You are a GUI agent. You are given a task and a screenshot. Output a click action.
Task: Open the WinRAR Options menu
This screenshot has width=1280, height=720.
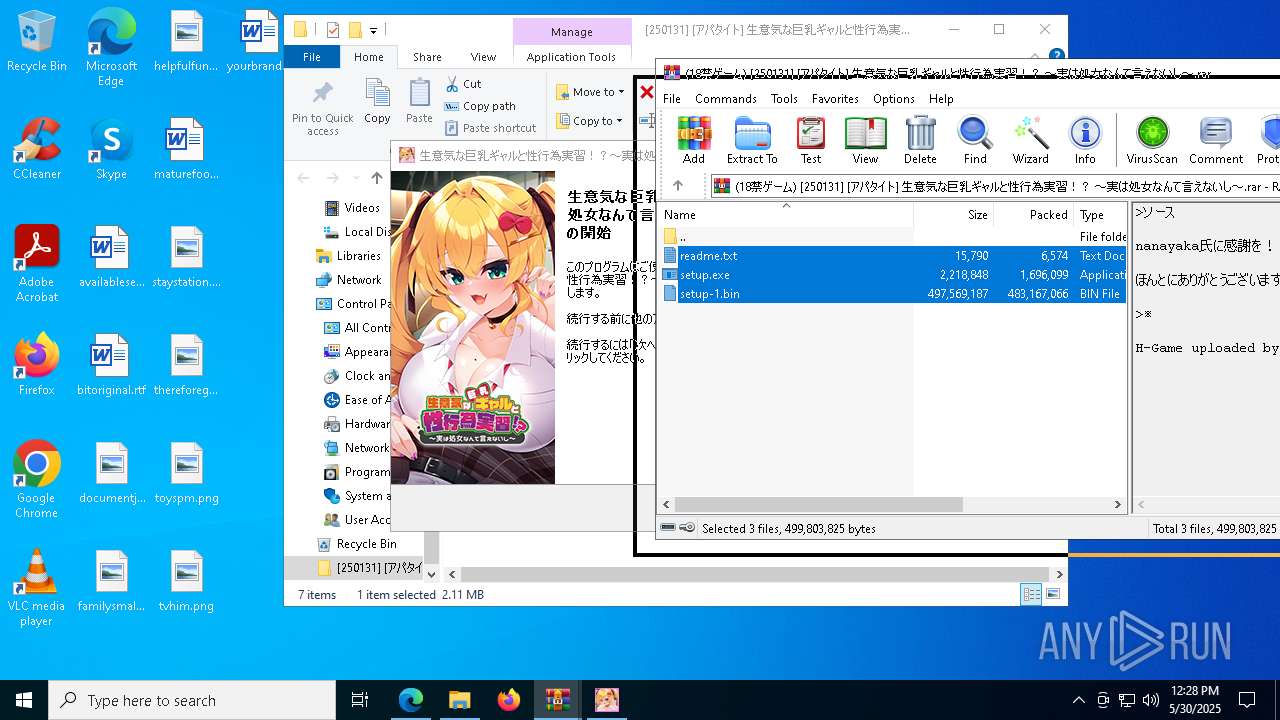(894, 99)
